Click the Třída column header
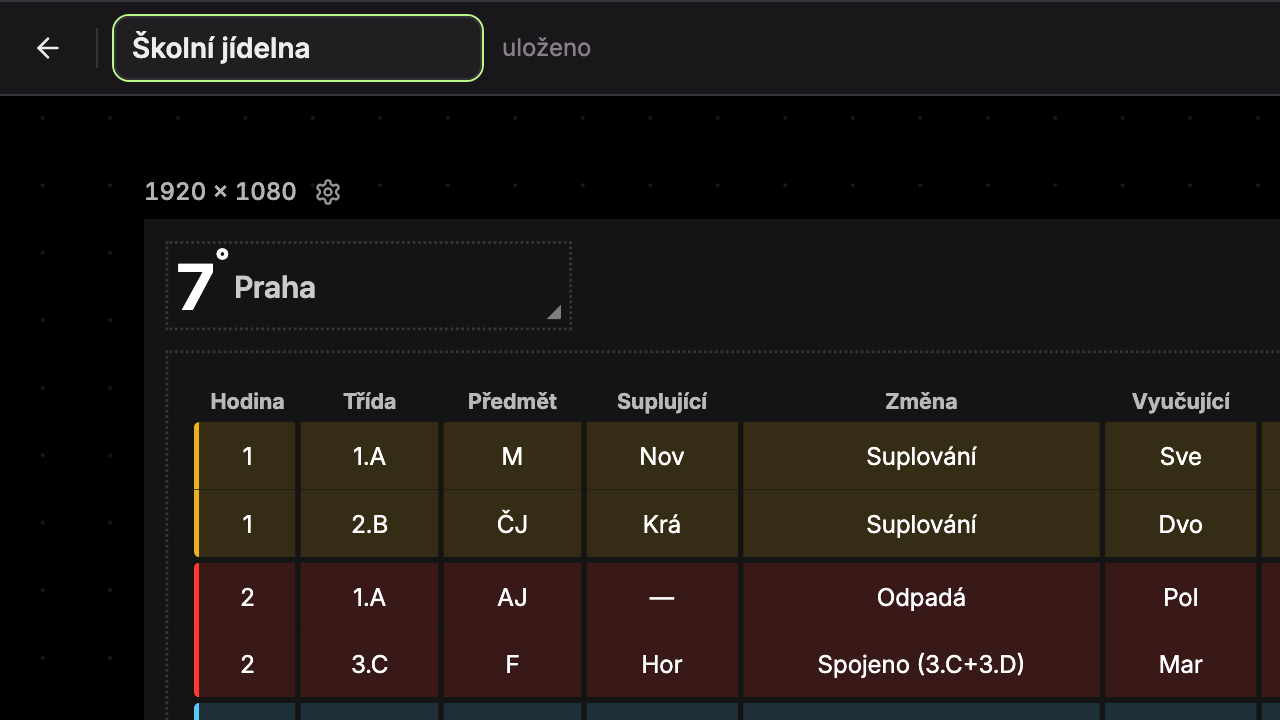The width and height of the screenshot is (1280, 720). tap(370, 401)
